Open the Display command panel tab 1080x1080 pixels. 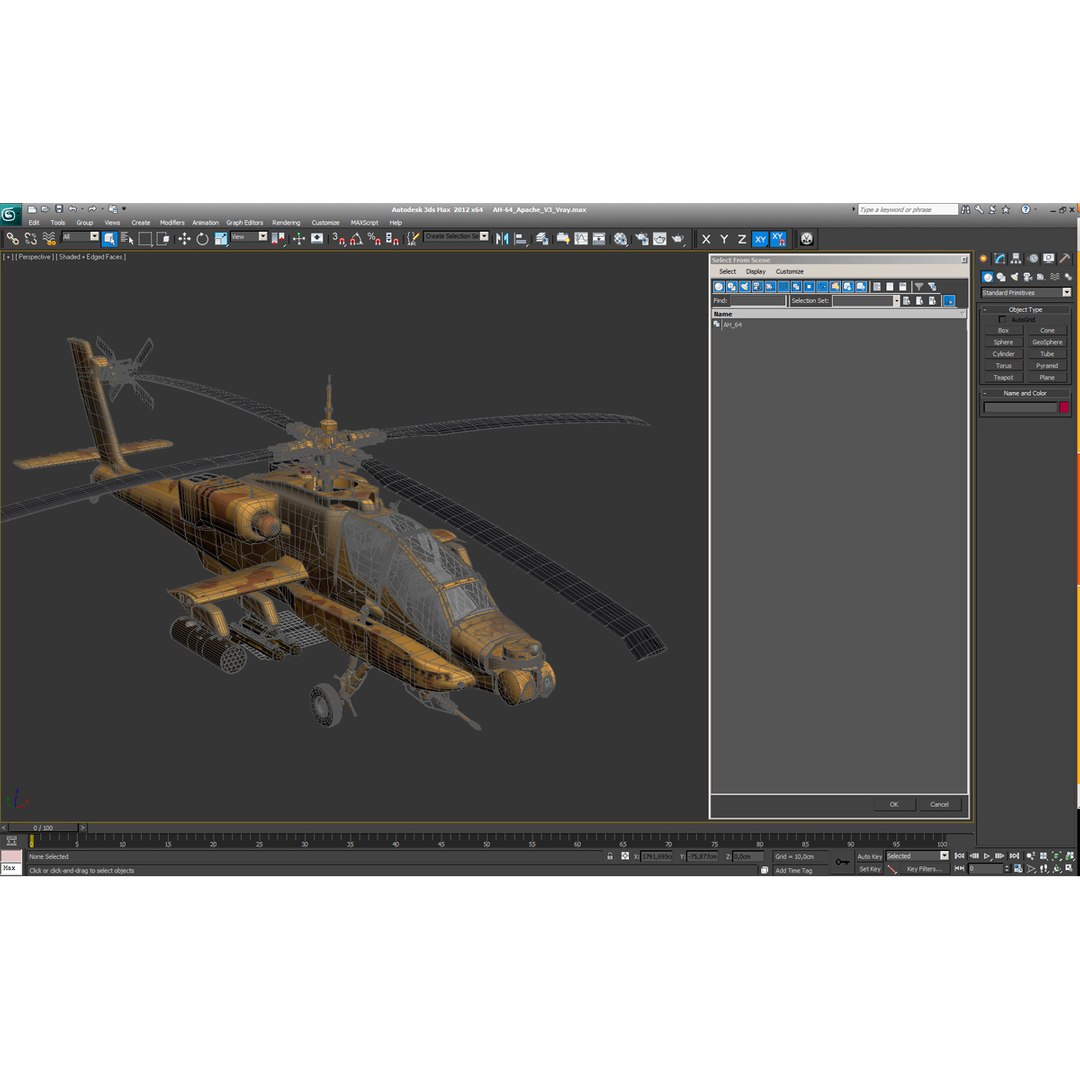[1048, 258]
